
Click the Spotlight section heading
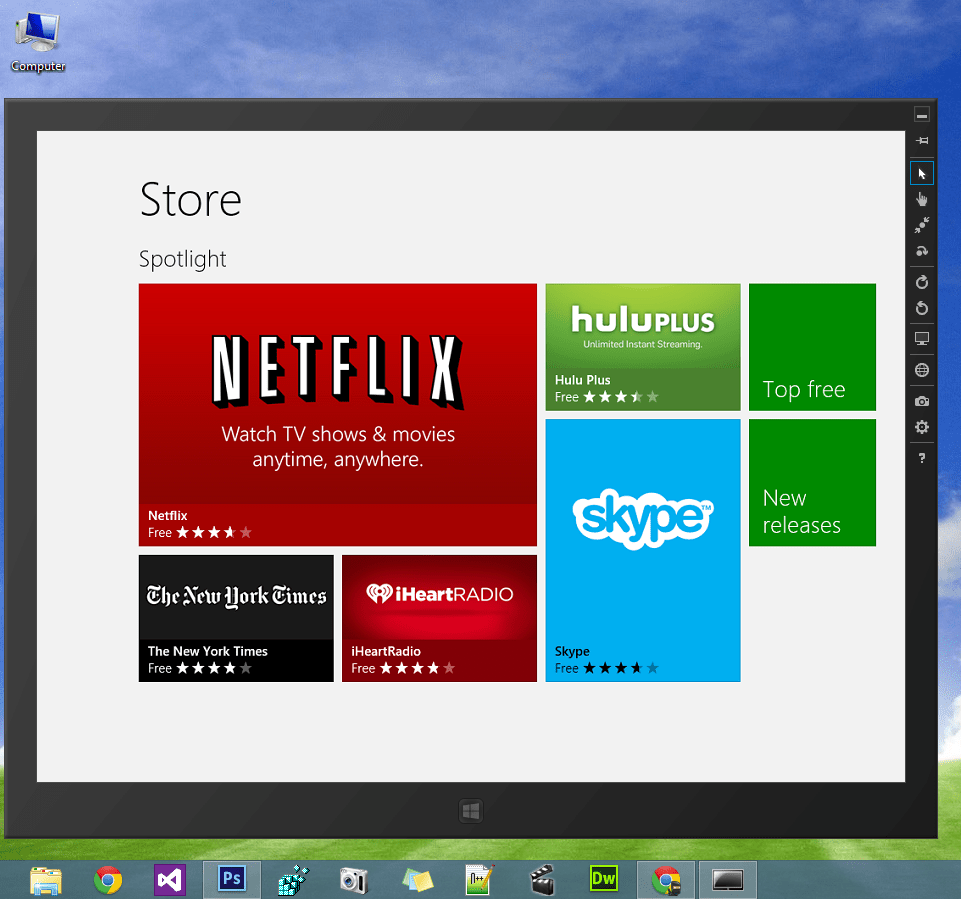pyautogui.click(x=183, y=259)
